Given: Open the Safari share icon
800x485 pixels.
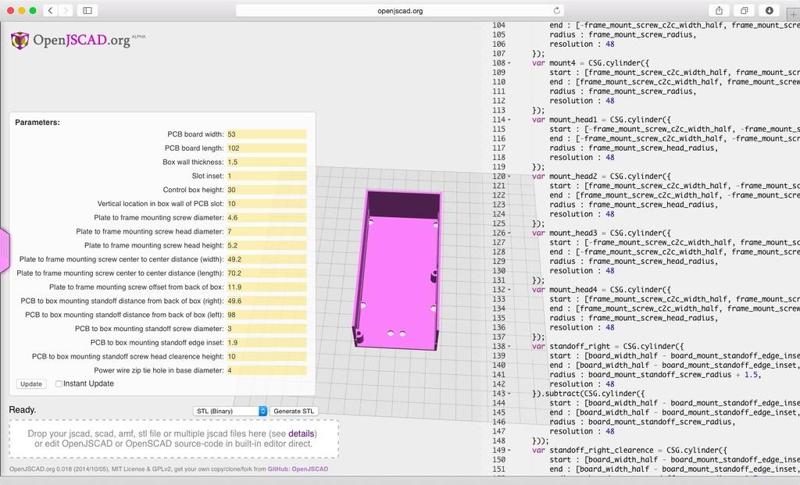Looking at the screenshot, I should pyautogui.click(x=718, y=10).
